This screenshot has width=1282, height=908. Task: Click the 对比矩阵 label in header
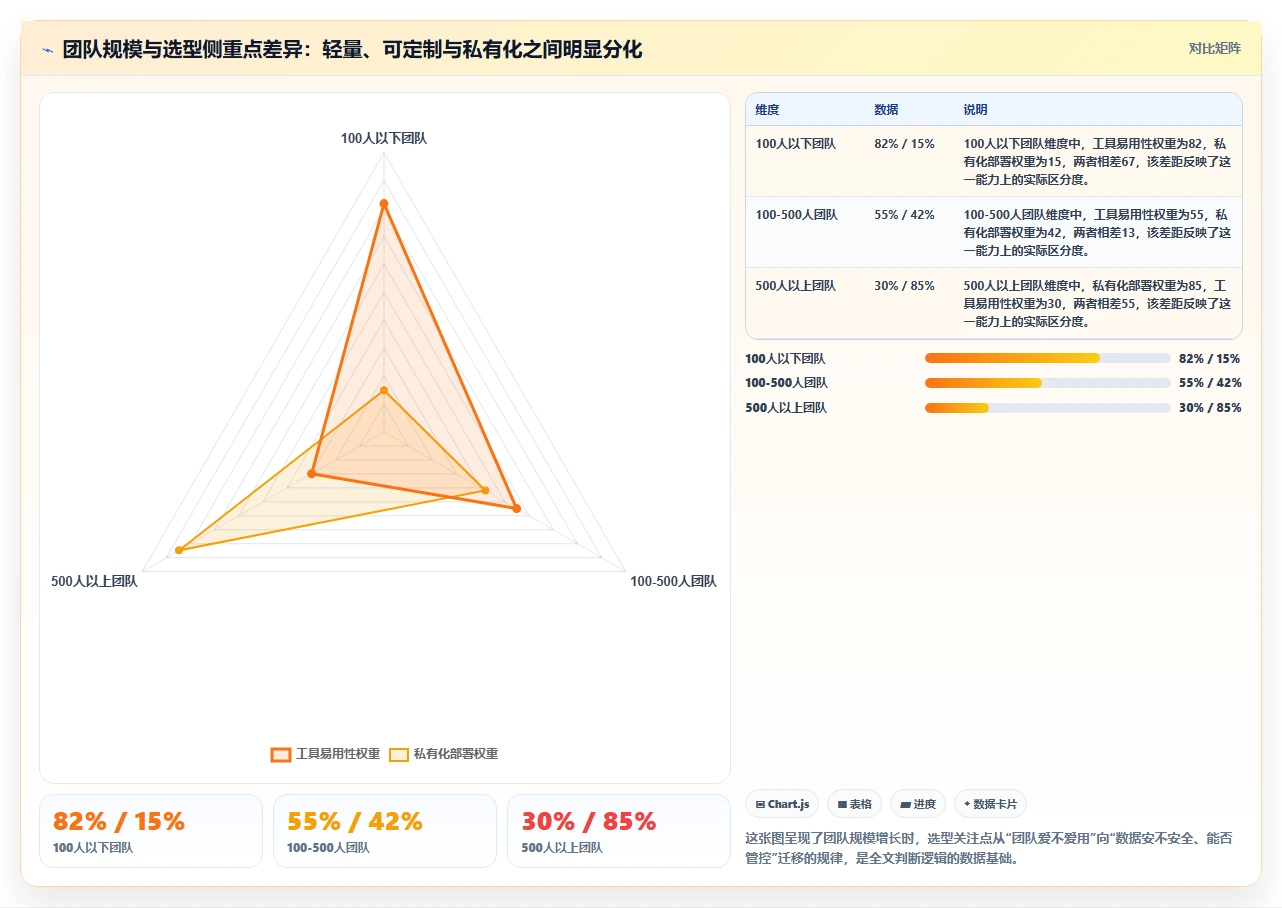click(1214, 48)
